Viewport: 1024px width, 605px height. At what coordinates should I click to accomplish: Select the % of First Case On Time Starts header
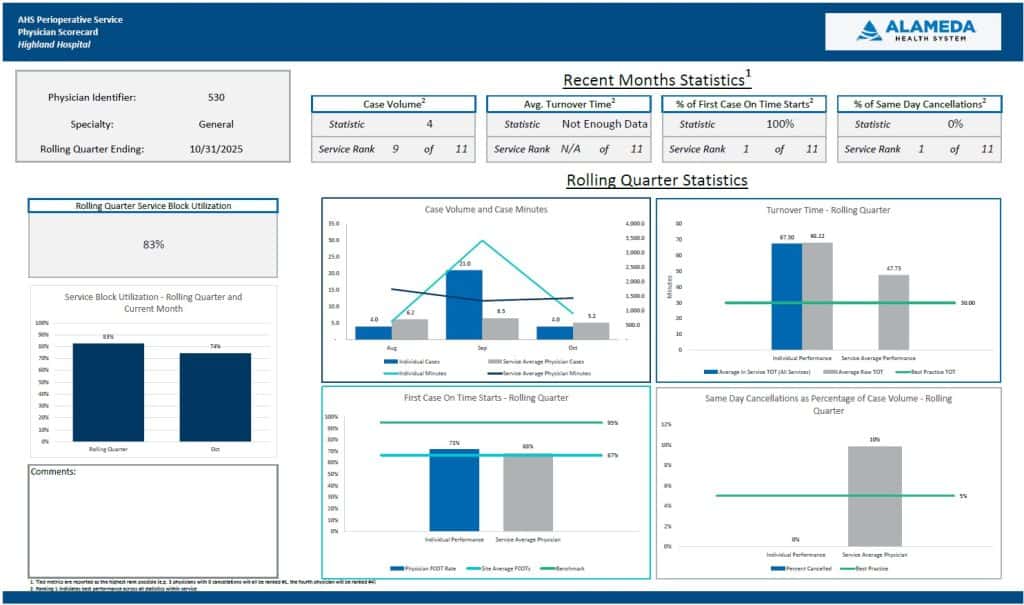pyautogui.click(x=745, y=104)
